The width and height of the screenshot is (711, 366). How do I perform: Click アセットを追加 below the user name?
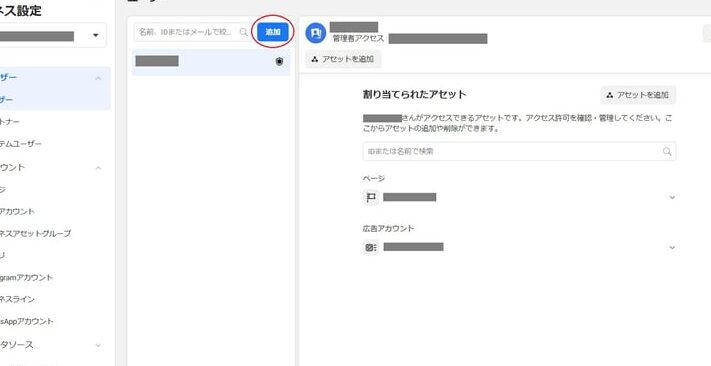(343, 59)
